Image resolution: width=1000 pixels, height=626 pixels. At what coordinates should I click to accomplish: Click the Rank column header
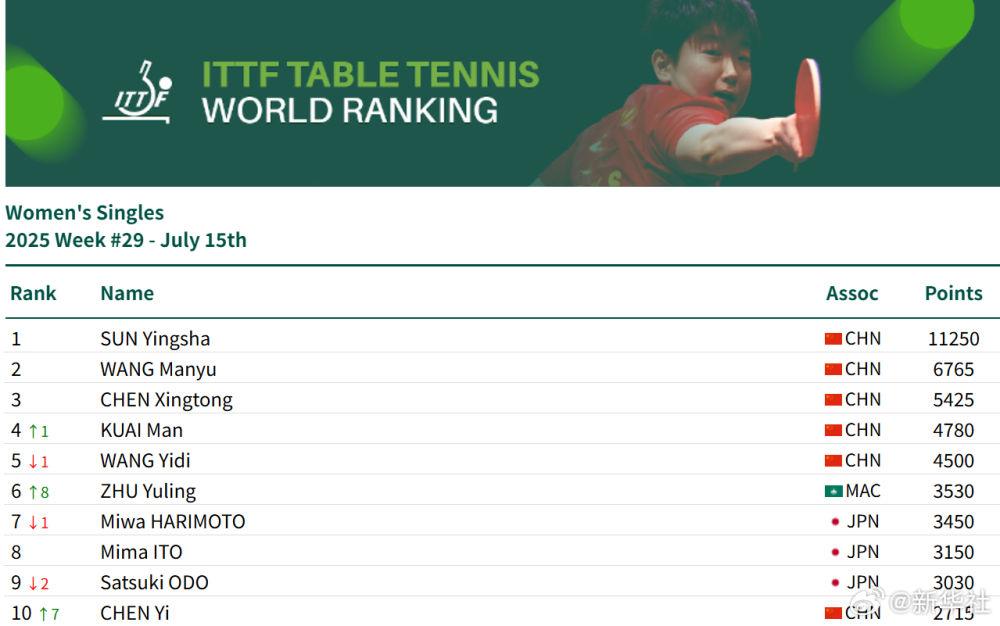tap(33, 293)
